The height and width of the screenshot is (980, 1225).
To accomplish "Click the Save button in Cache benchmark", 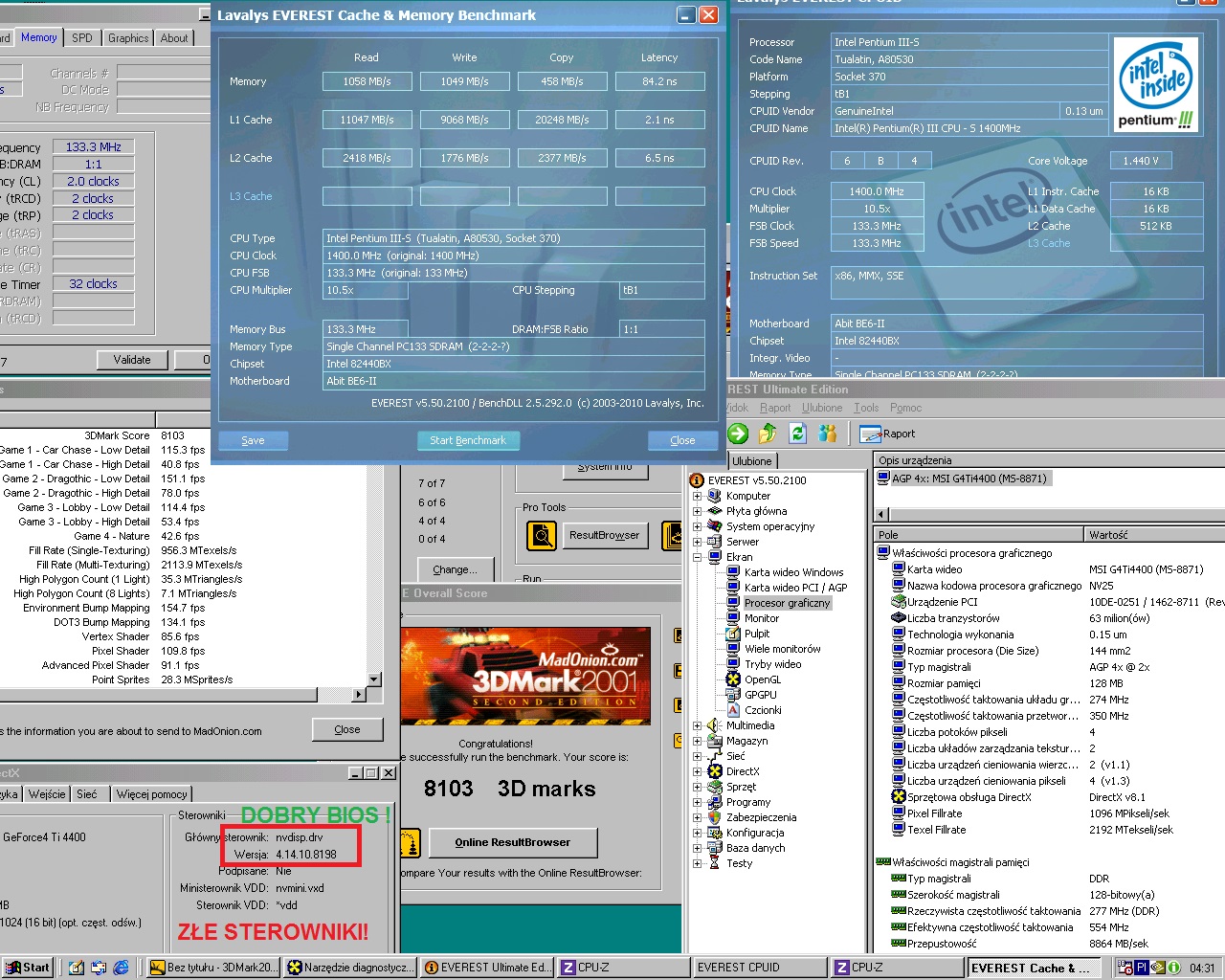I will click(x=253, y=440).
